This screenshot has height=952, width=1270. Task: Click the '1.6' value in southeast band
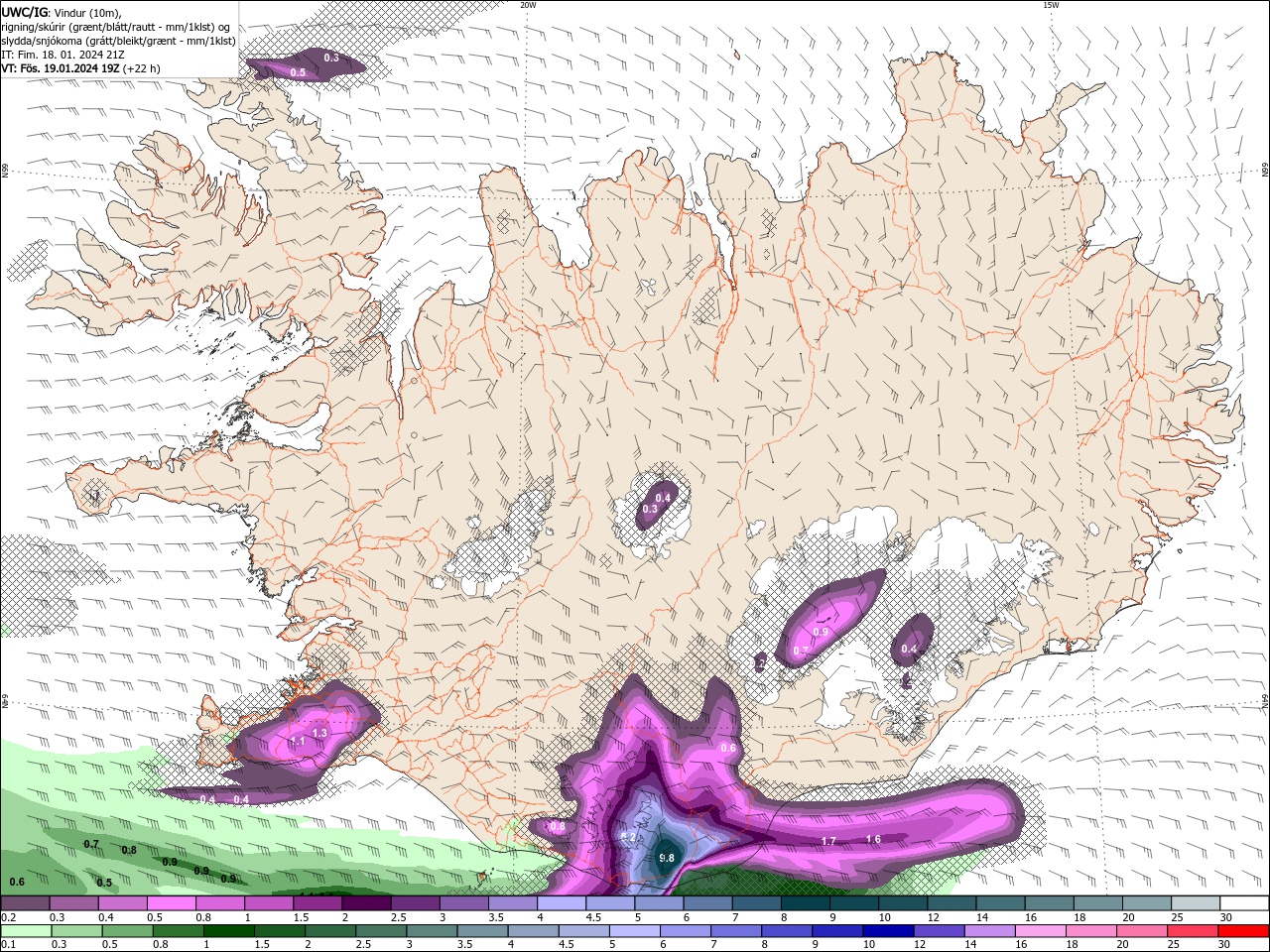[873, 839]
